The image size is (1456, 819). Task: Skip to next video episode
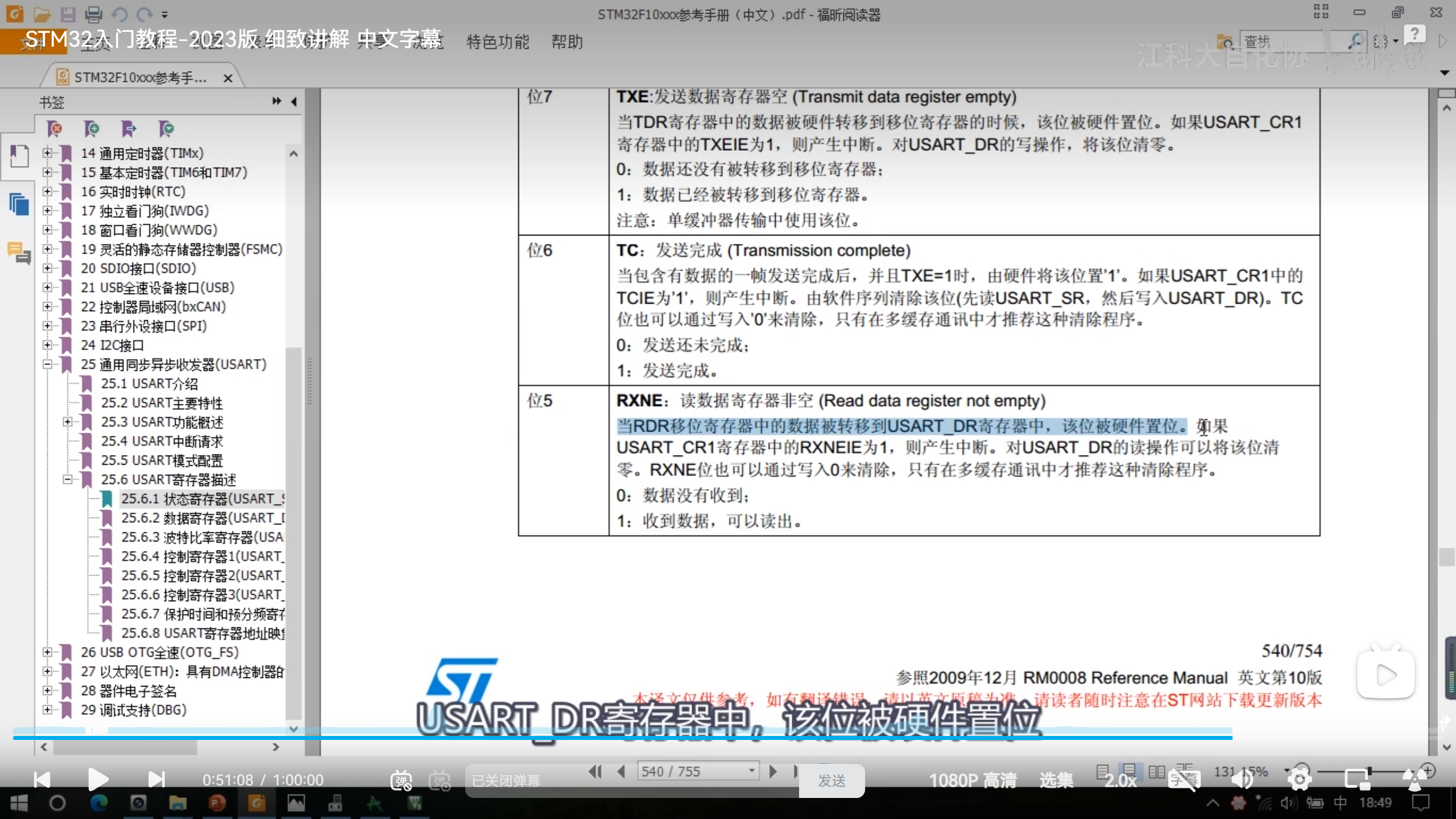coord(156,780)
